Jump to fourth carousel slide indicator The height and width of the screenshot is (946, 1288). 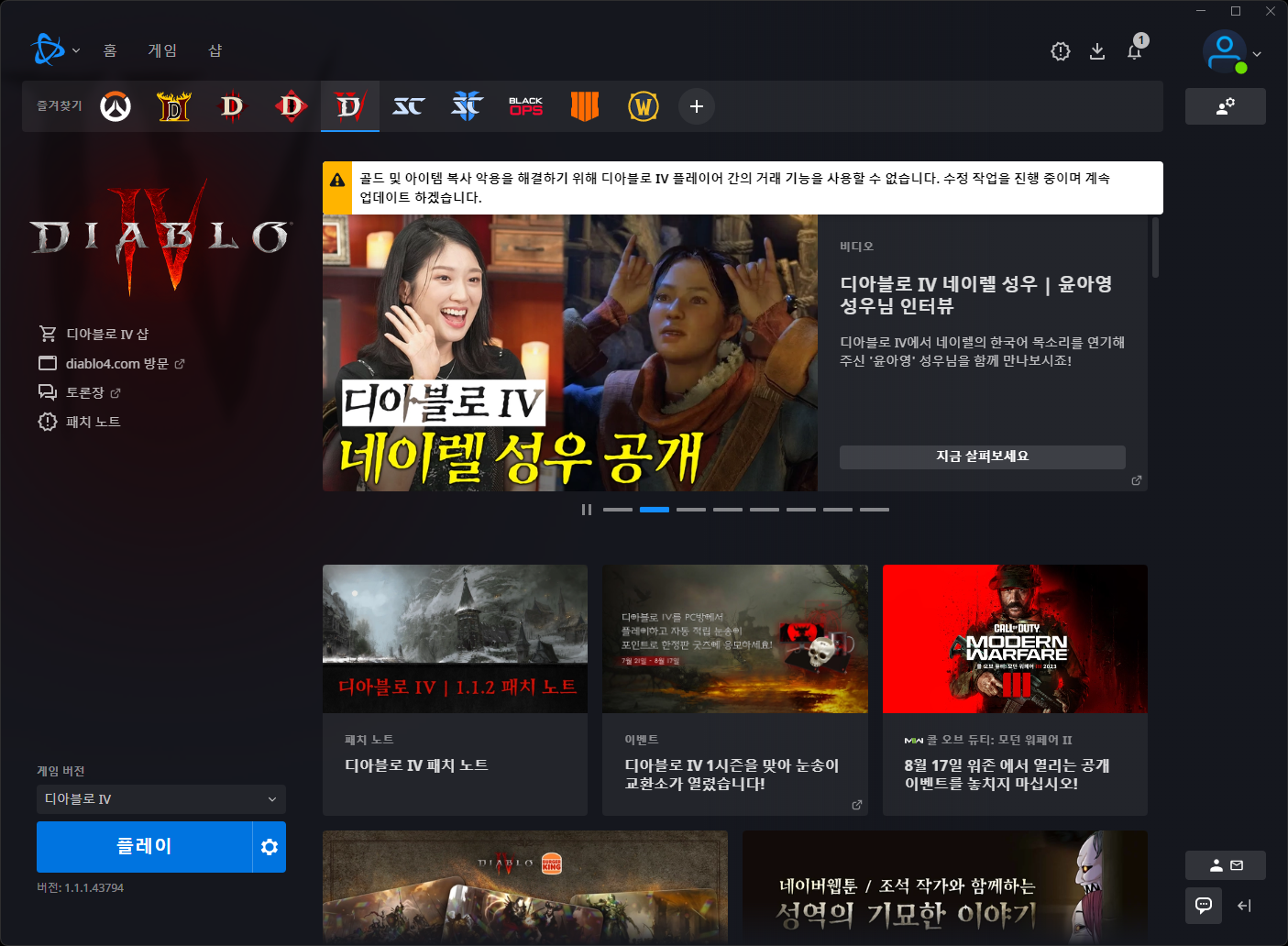[728, 510]
